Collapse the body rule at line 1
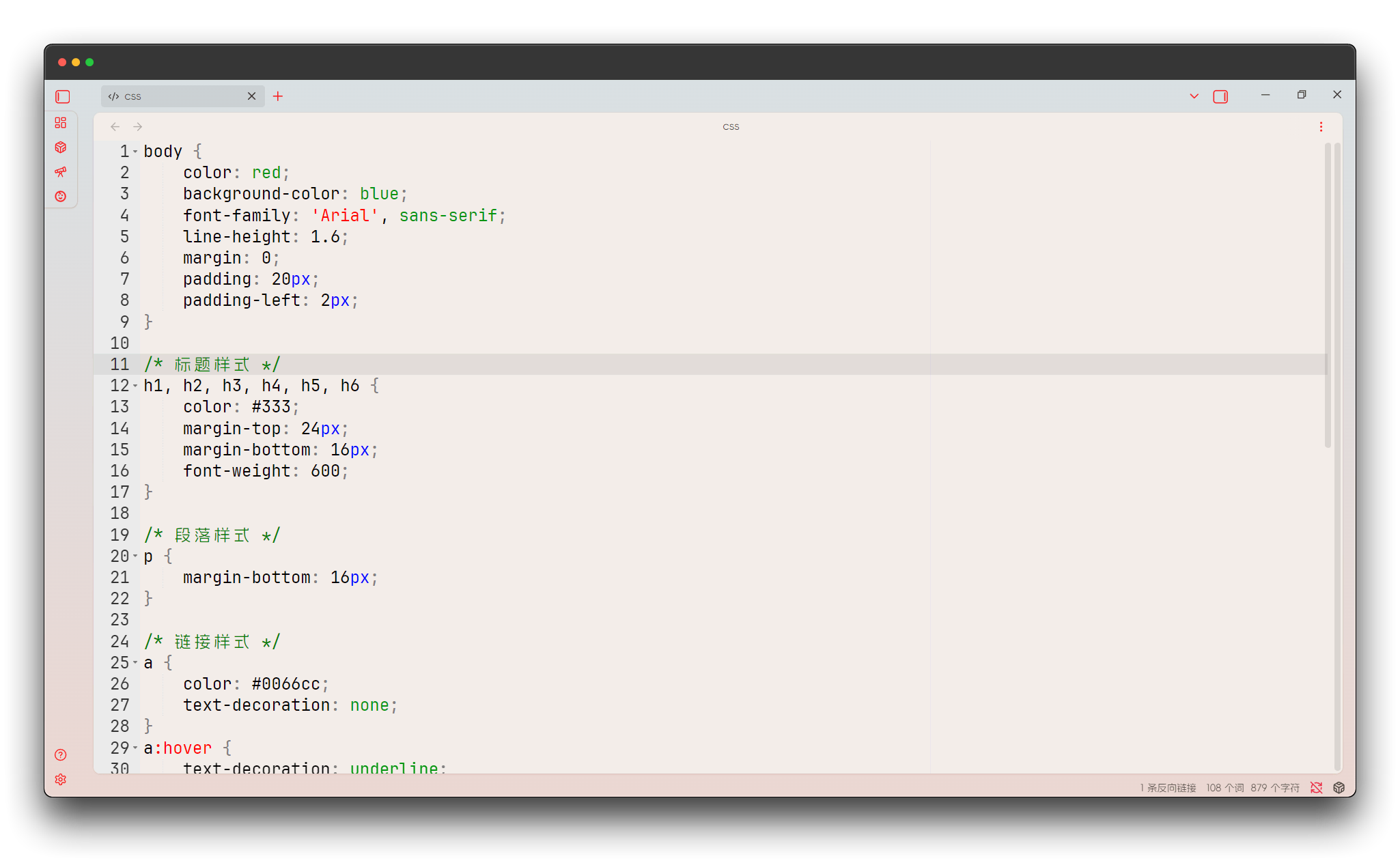1400x863 pixels. pos(136,151)
